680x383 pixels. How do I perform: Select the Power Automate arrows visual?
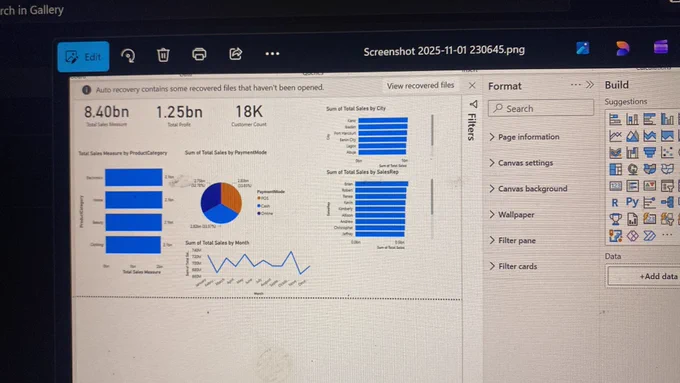pyautogui.click(x=650, y=236)
